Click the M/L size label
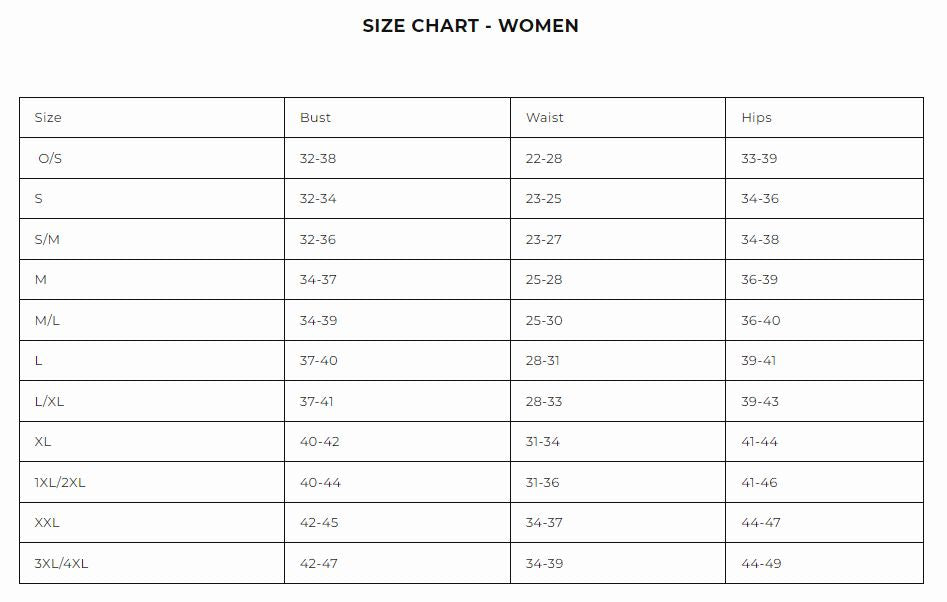Viewport: 947px width, 602px height. click(48, 321)
